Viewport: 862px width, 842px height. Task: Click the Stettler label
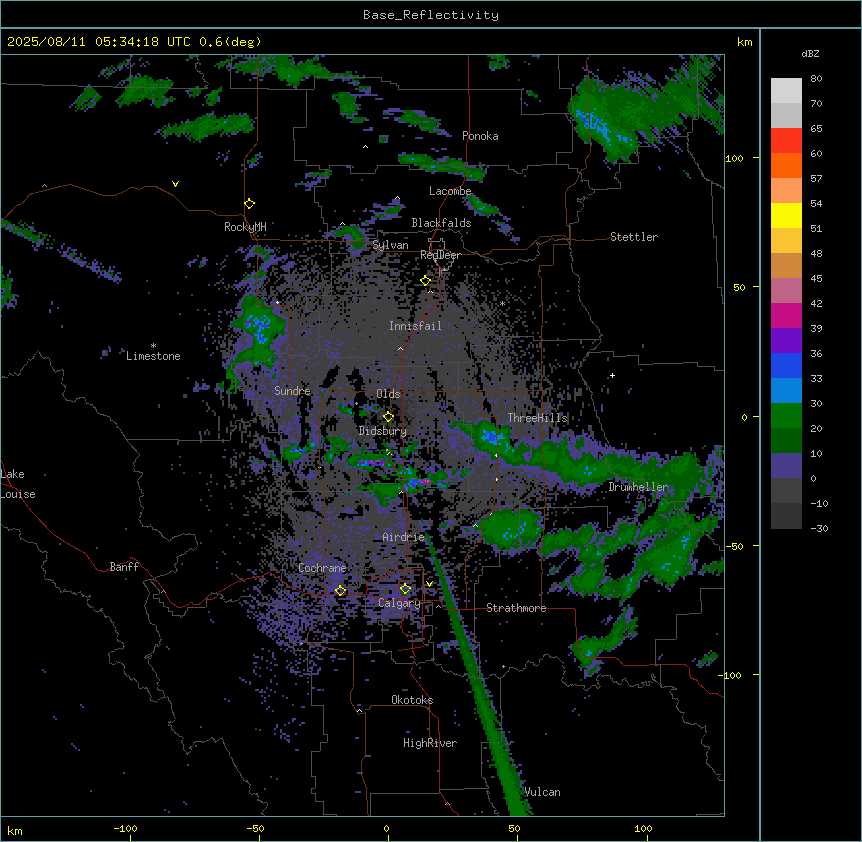[634, 237]
